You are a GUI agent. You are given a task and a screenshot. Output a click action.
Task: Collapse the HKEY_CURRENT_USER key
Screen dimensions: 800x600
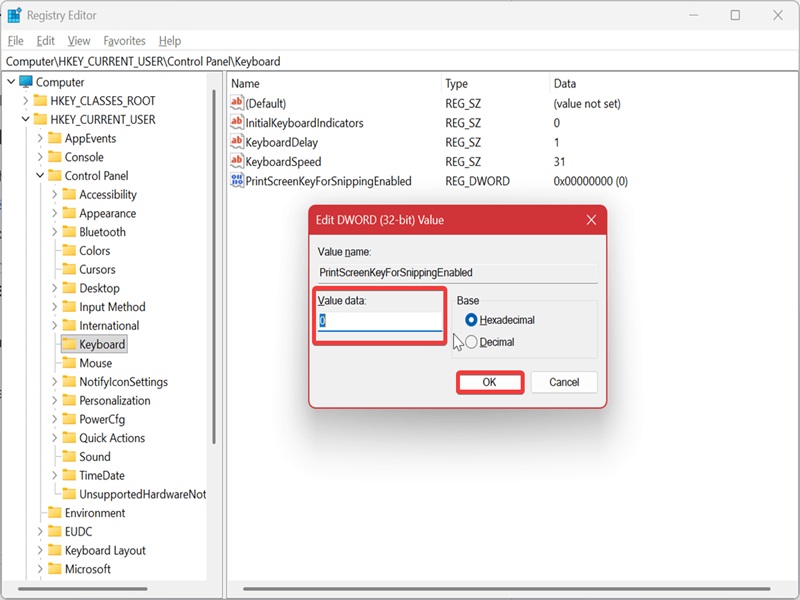tap(26, 119)
